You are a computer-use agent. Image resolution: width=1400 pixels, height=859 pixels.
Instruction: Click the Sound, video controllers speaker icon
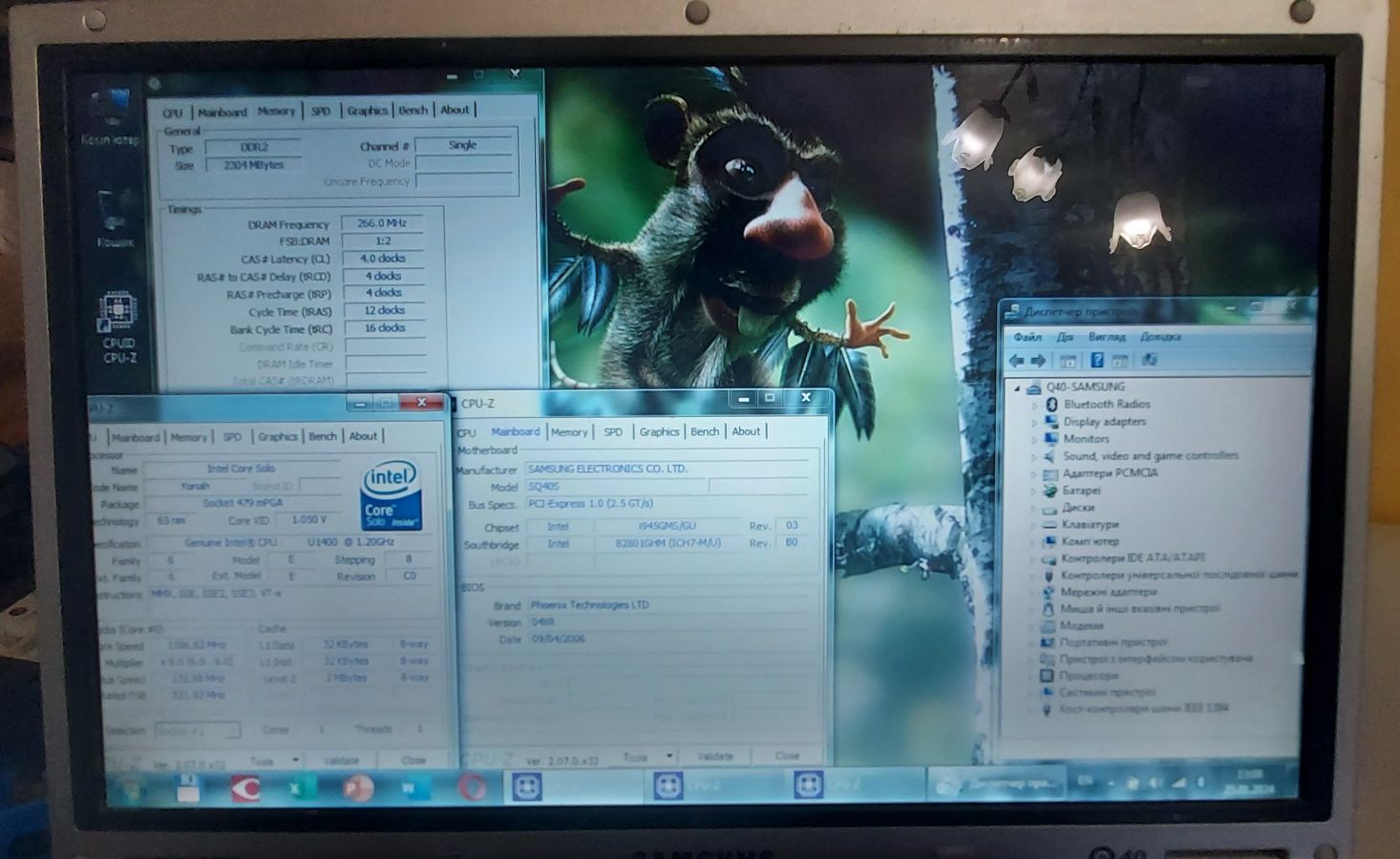click(1050, 455)
